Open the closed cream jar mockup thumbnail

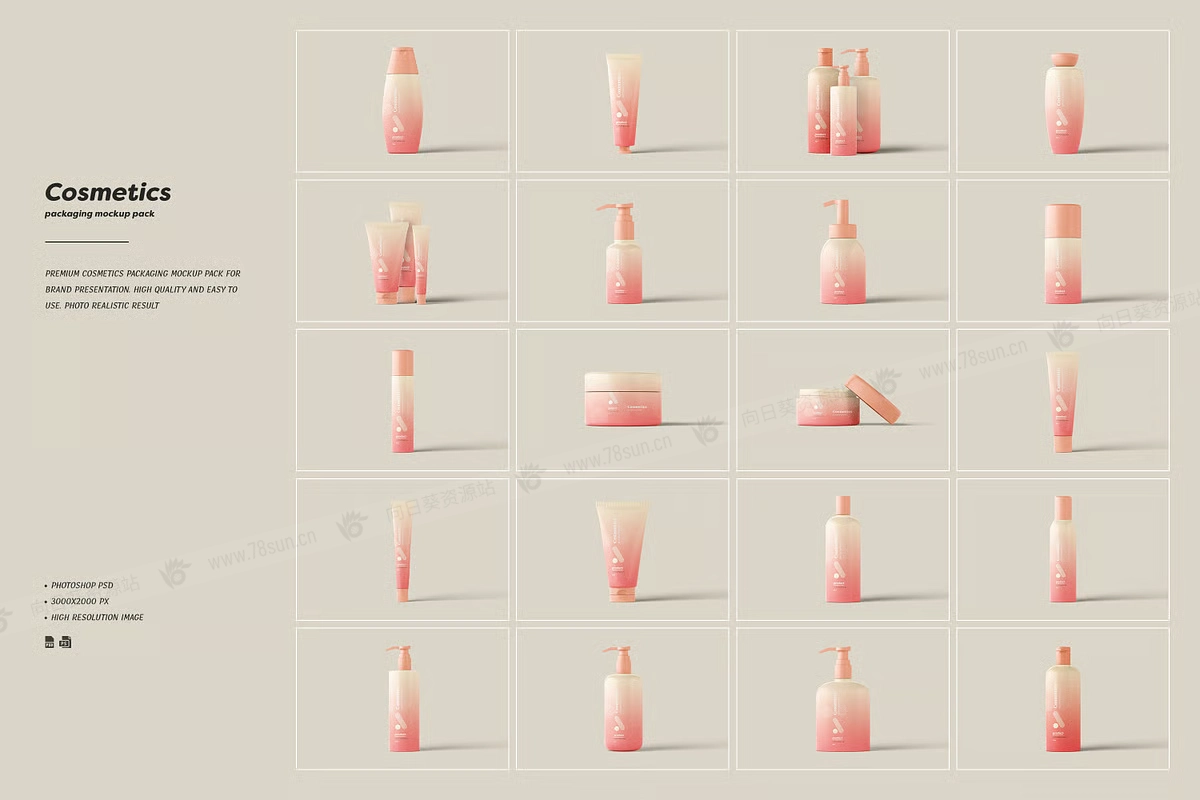pyautogui.click(x=622, y=400)
